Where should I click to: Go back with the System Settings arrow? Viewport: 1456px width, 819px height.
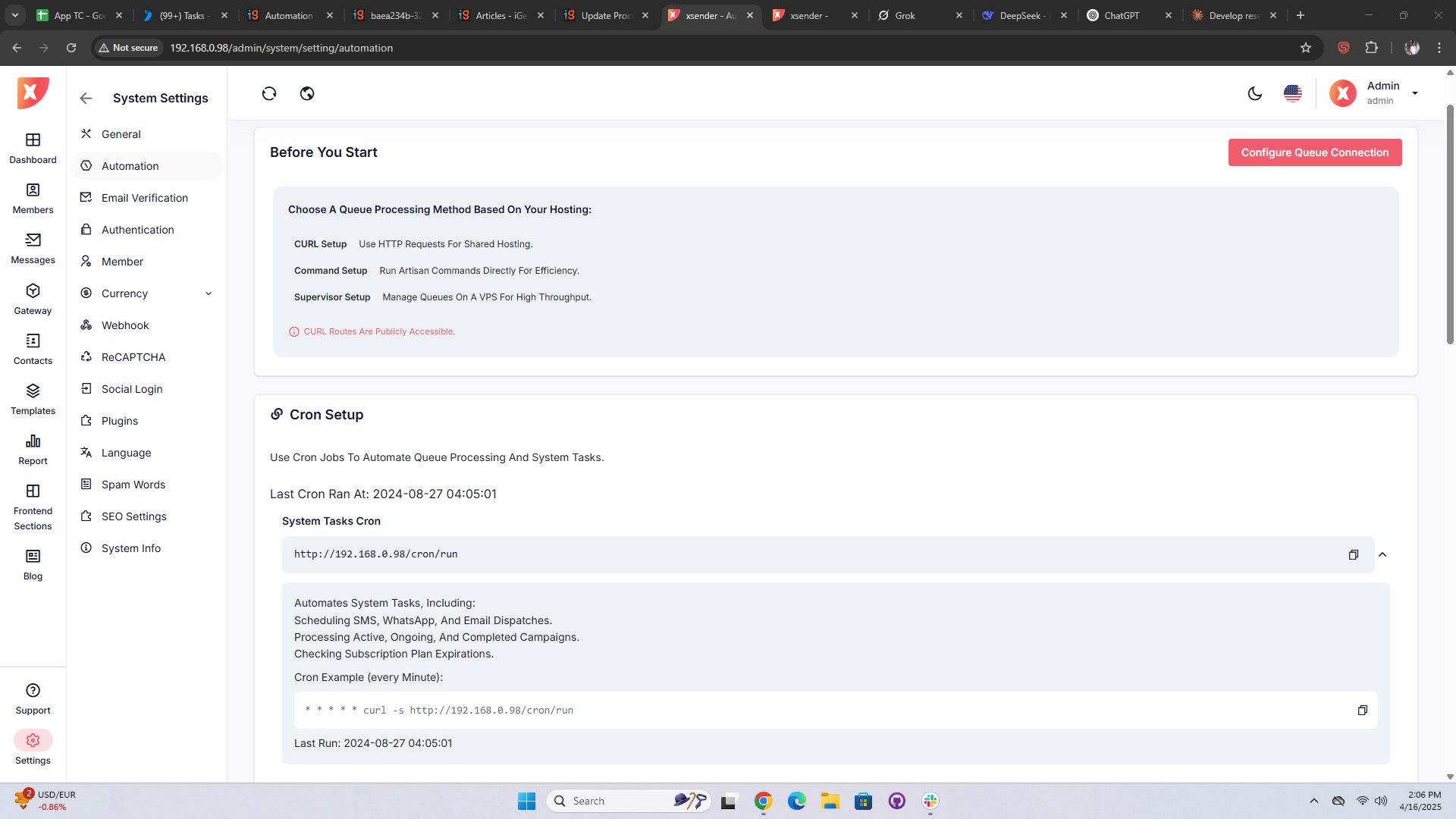(x=86, y=98)
